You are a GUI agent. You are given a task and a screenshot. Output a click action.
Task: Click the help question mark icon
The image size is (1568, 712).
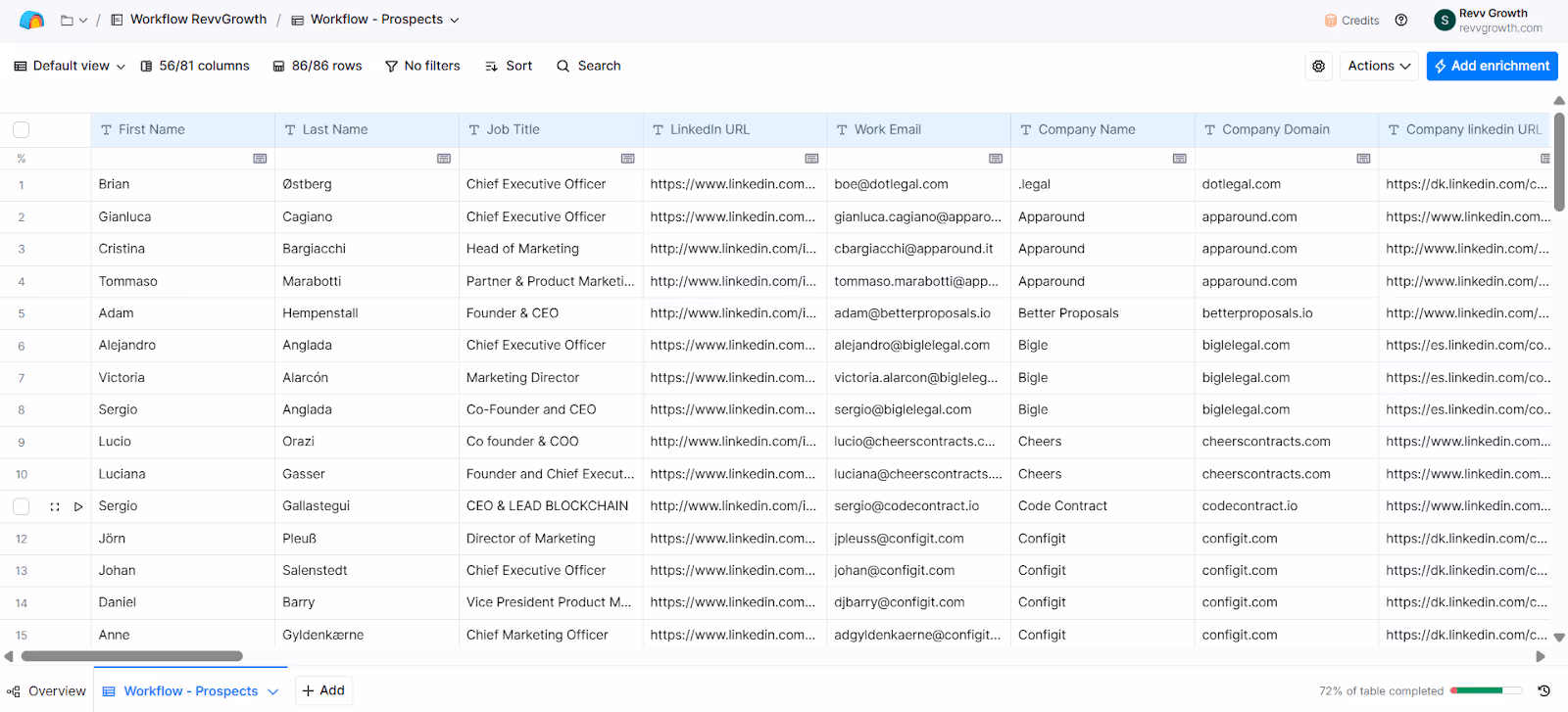click(1401, 20)
